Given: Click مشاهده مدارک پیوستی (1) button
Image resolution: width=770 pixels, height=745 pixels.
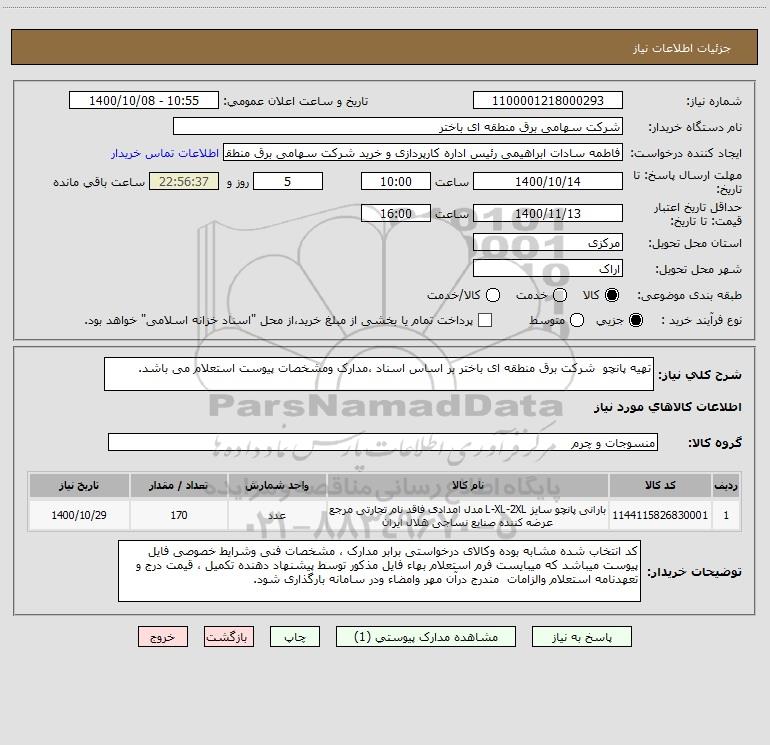Looking at the screenshot, I should pos(426,637).
